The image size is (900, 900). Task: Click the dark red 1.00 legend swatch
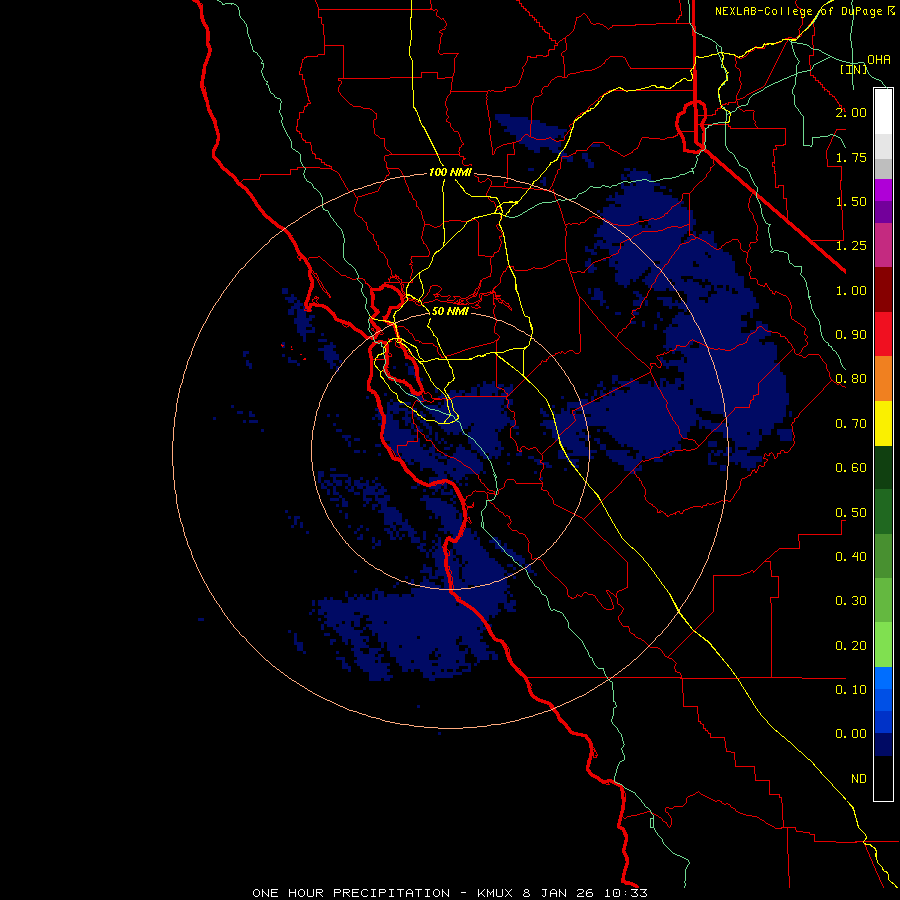click(x=883, y=290)
